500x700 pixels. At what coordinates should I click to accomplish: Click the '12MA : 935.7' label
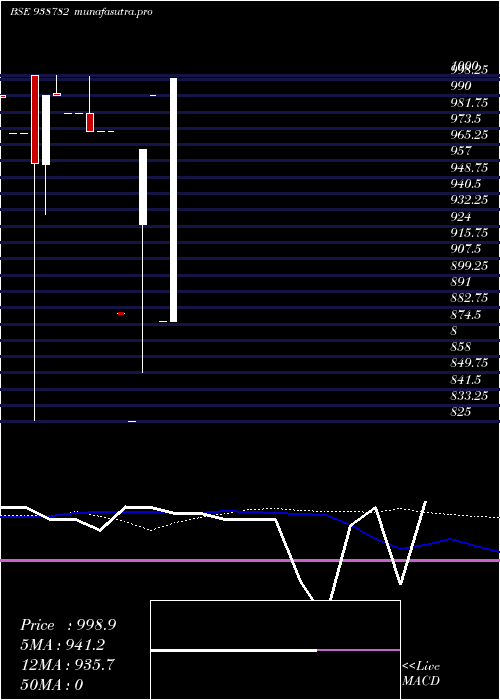[68, 665]
